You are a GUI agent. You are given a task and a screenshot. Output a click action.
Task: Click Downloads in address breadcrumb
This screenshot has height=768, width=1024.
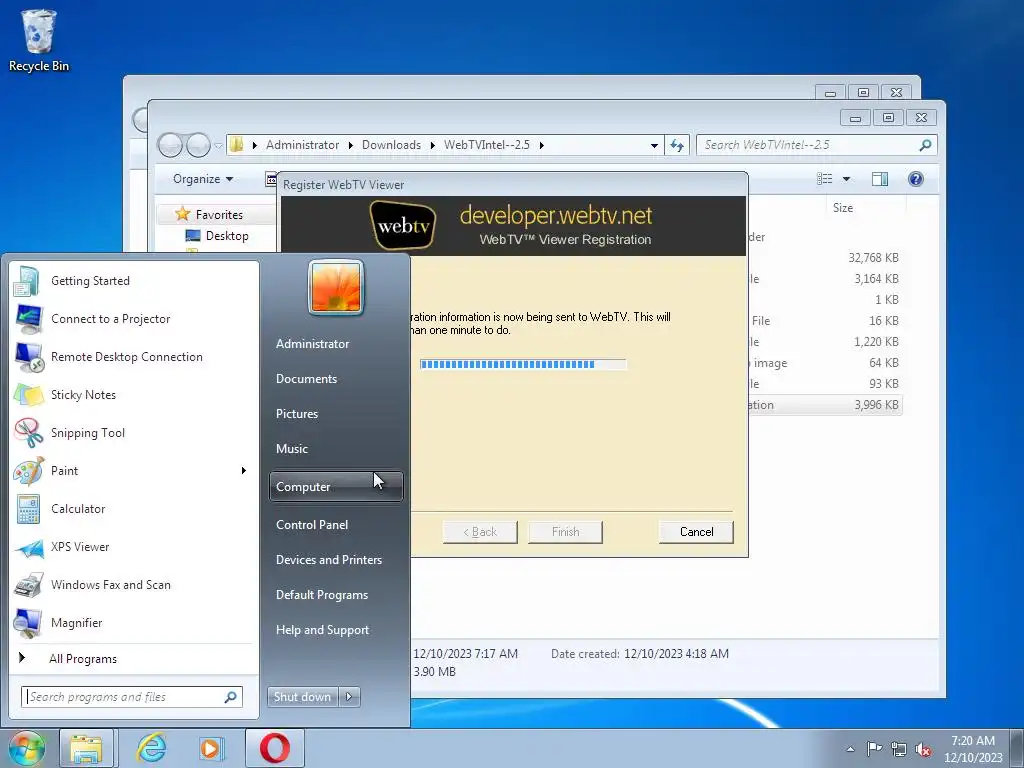391,145
